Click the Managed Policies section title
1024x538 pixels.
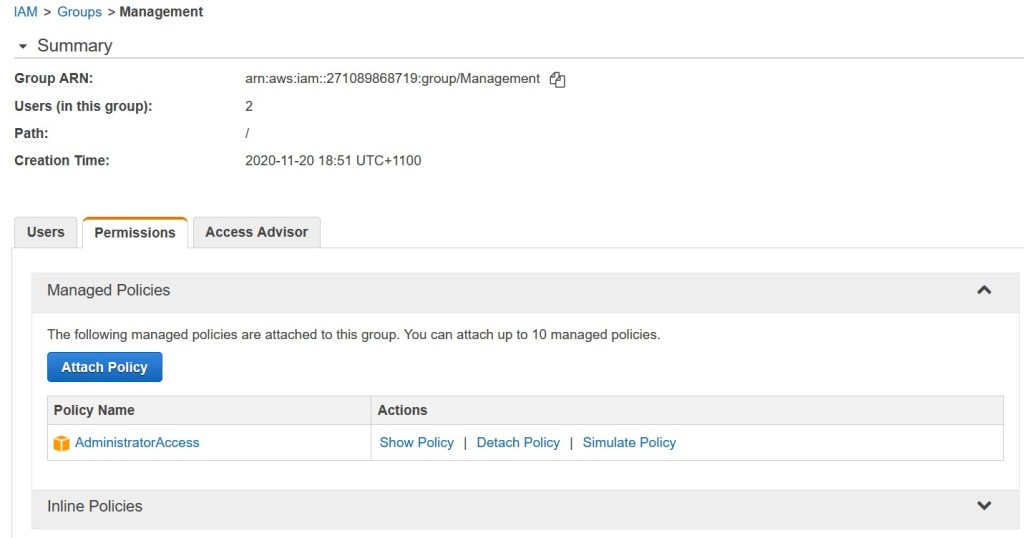[109, 290]
